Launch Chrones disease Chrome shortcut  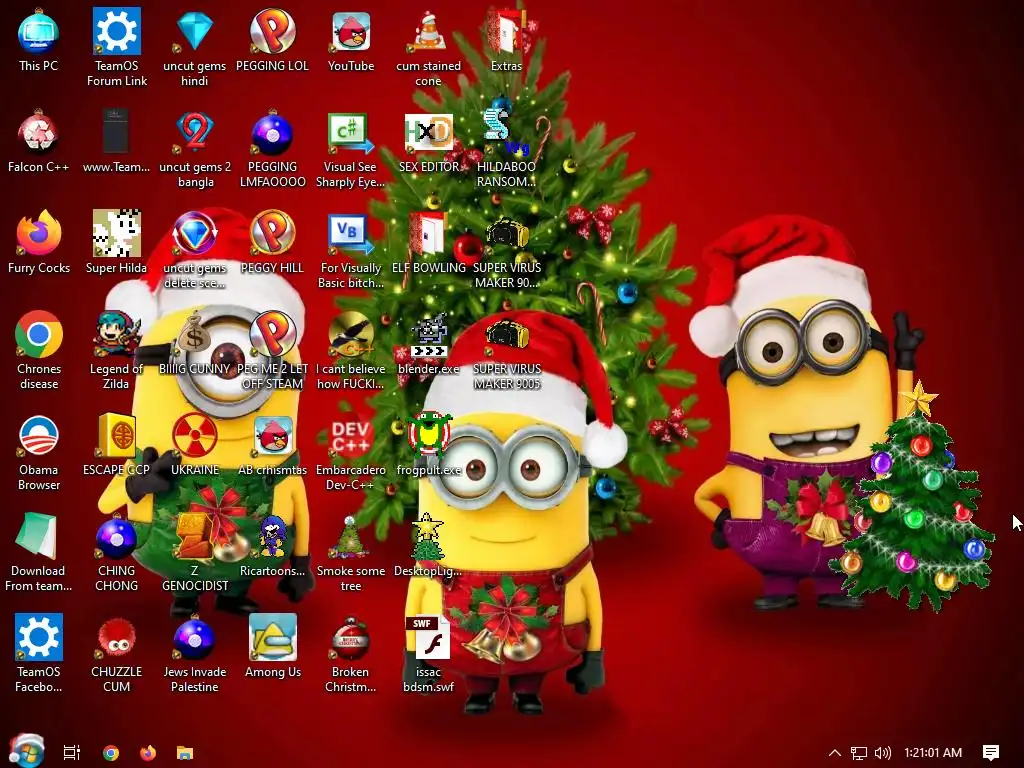(x=38, y=350)
